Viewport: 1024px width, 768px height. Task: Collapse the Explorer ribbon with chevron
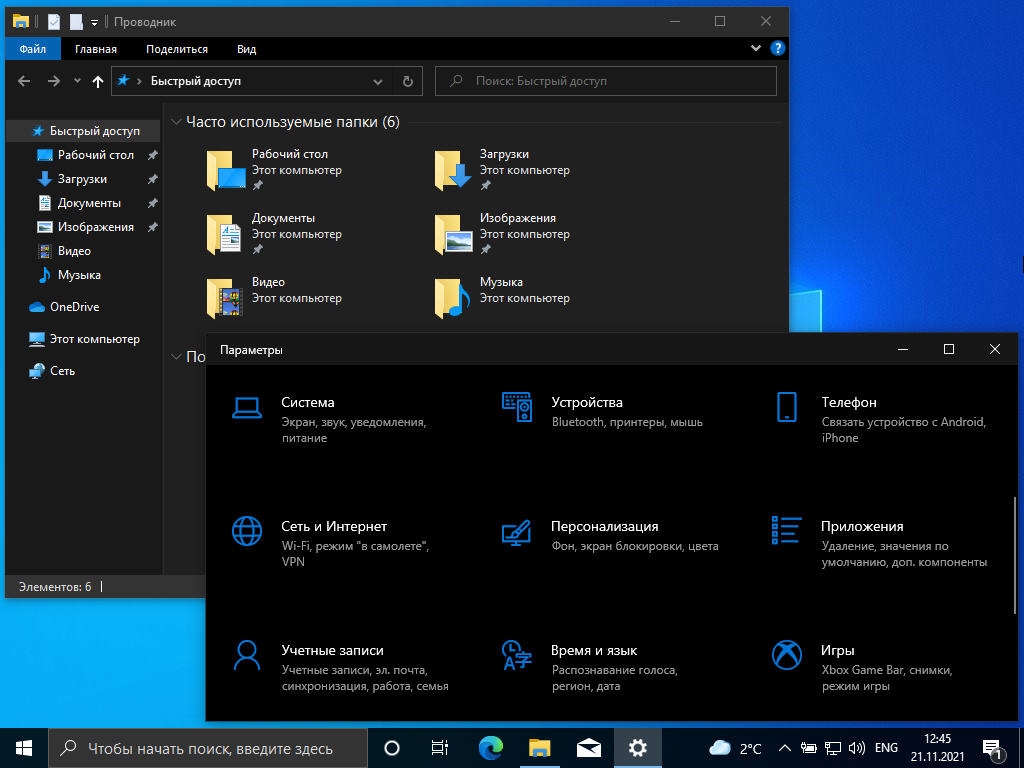(757, 48)
